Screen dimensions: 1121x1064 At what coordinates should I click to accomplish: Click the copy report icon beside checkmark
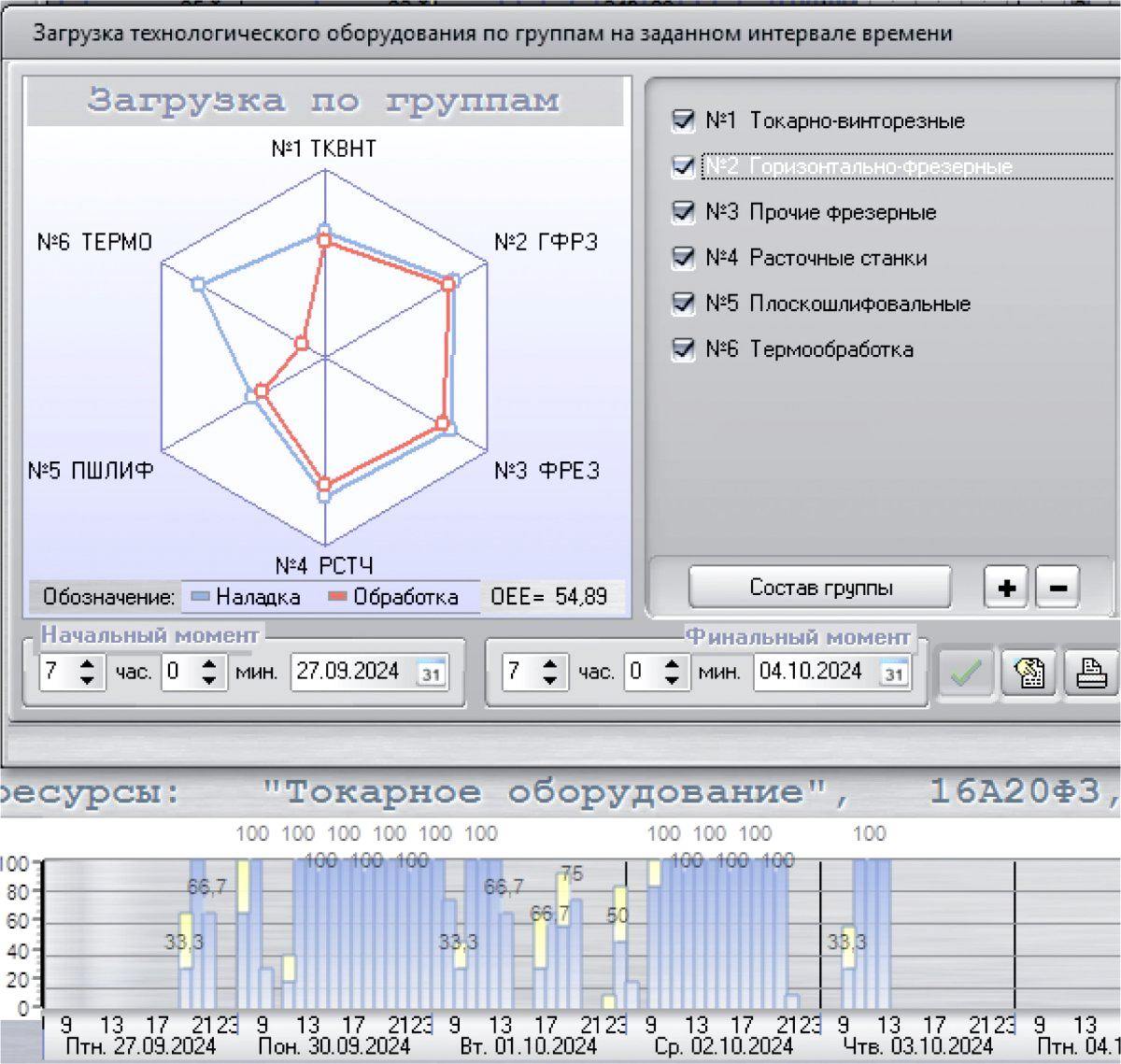pos(1029,673)
